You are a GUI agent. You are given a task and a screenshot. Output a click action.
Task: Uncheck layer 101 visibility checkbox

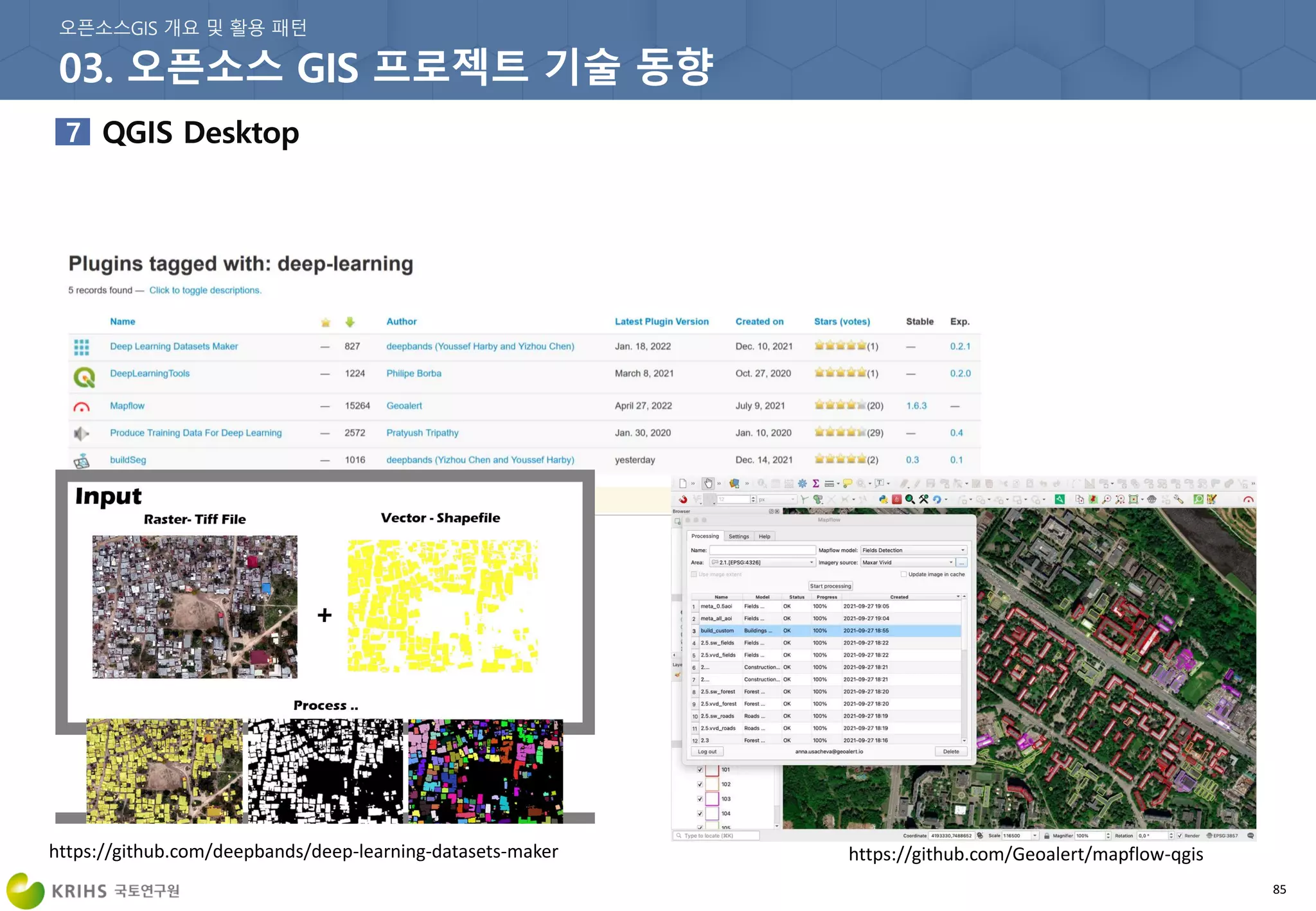click(700, 770)
